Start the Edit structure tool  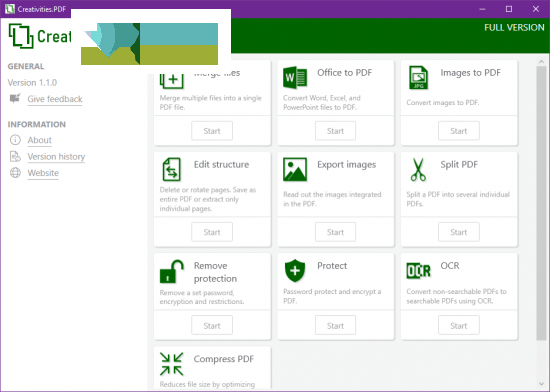(x=212, y=232)
